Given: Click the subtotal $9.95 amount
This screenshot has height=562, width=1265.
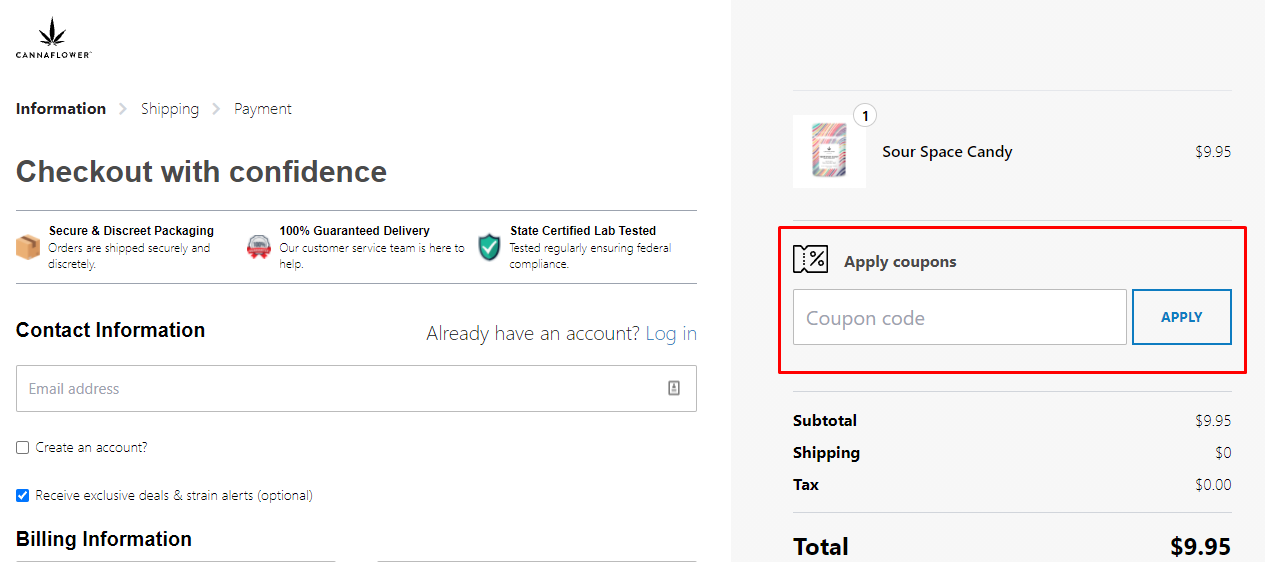Looking at the screenshot, I should point(1213,421).
